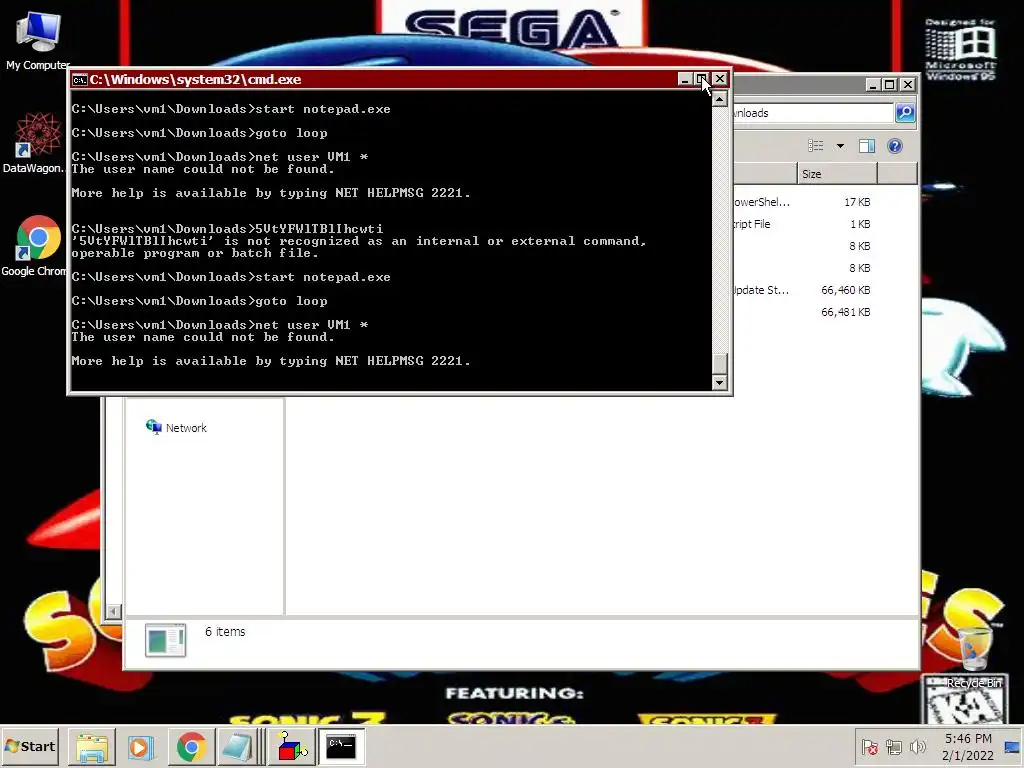1024x768 pixels.
Task: Sort by the Size column header
Action: pyautogui.click(x=837, y=174)
